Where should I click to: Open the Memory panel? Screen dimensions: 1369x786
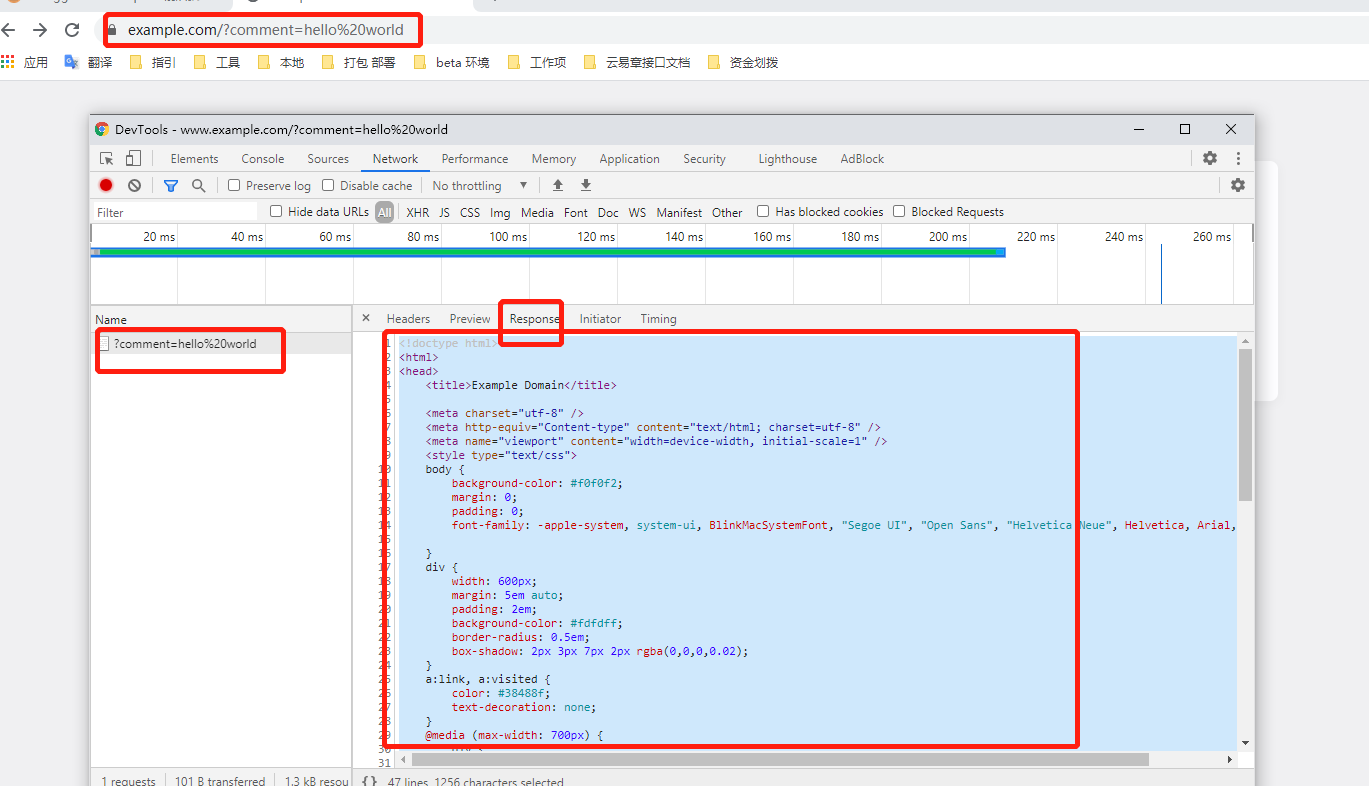point(554,158)
